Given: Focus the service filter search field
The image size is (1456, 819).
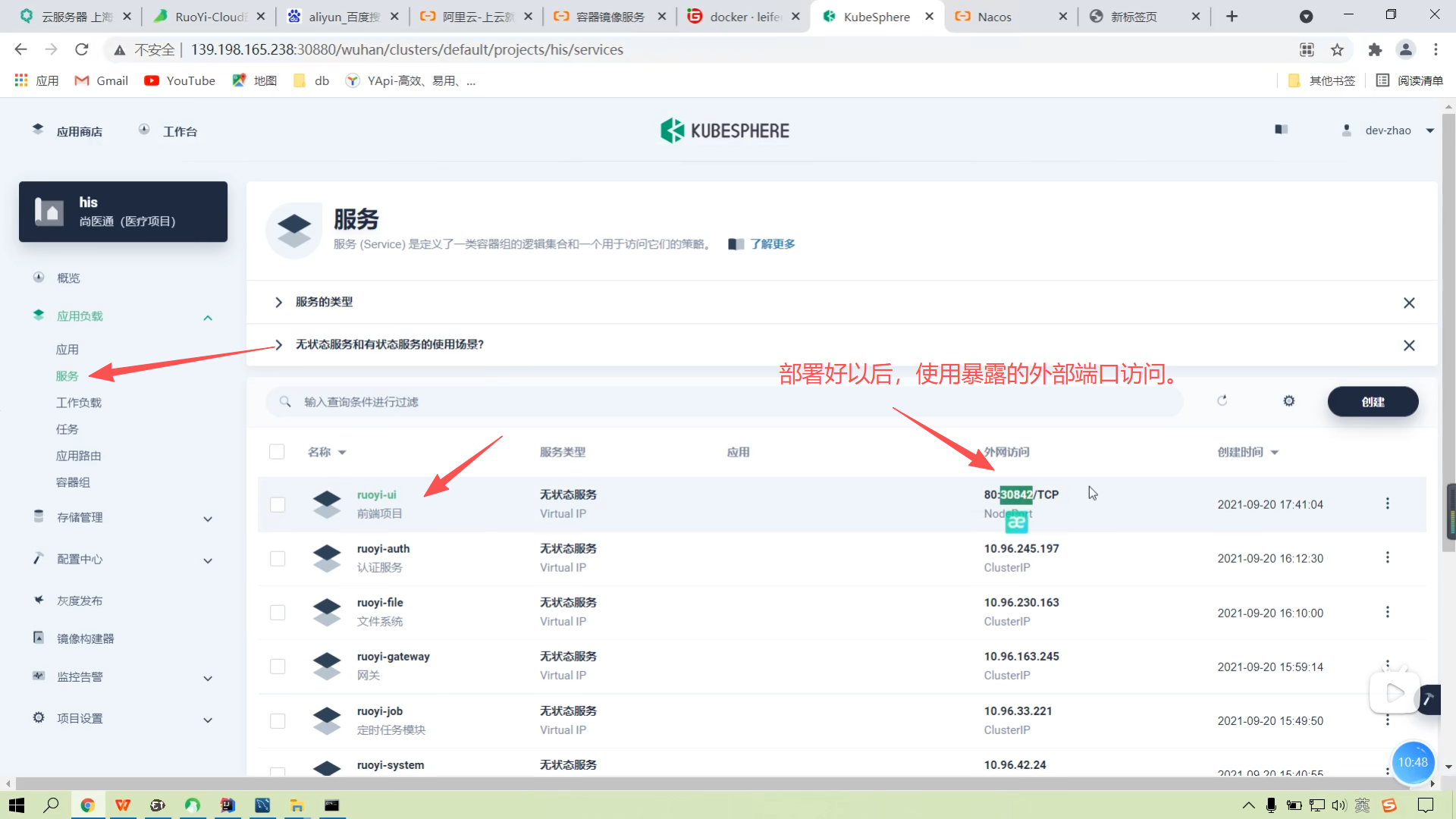Looking at the screenshot, I should pyautogui.click(x=724, y=402).
